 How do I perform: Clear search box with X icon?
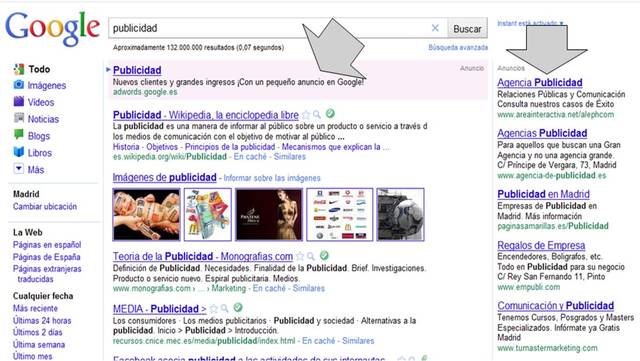click(x=435, y=28)
